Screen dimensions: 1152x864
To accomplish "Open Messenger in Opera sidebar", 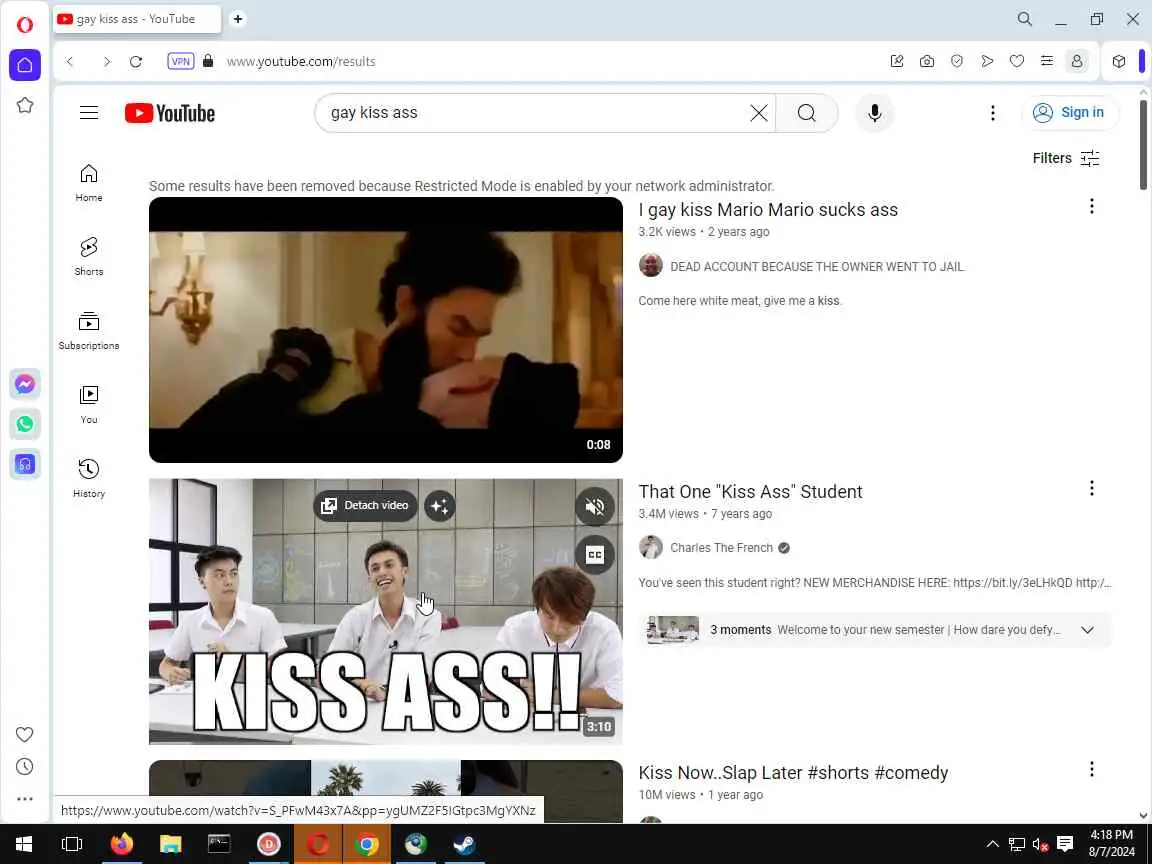I will [24, 384].
